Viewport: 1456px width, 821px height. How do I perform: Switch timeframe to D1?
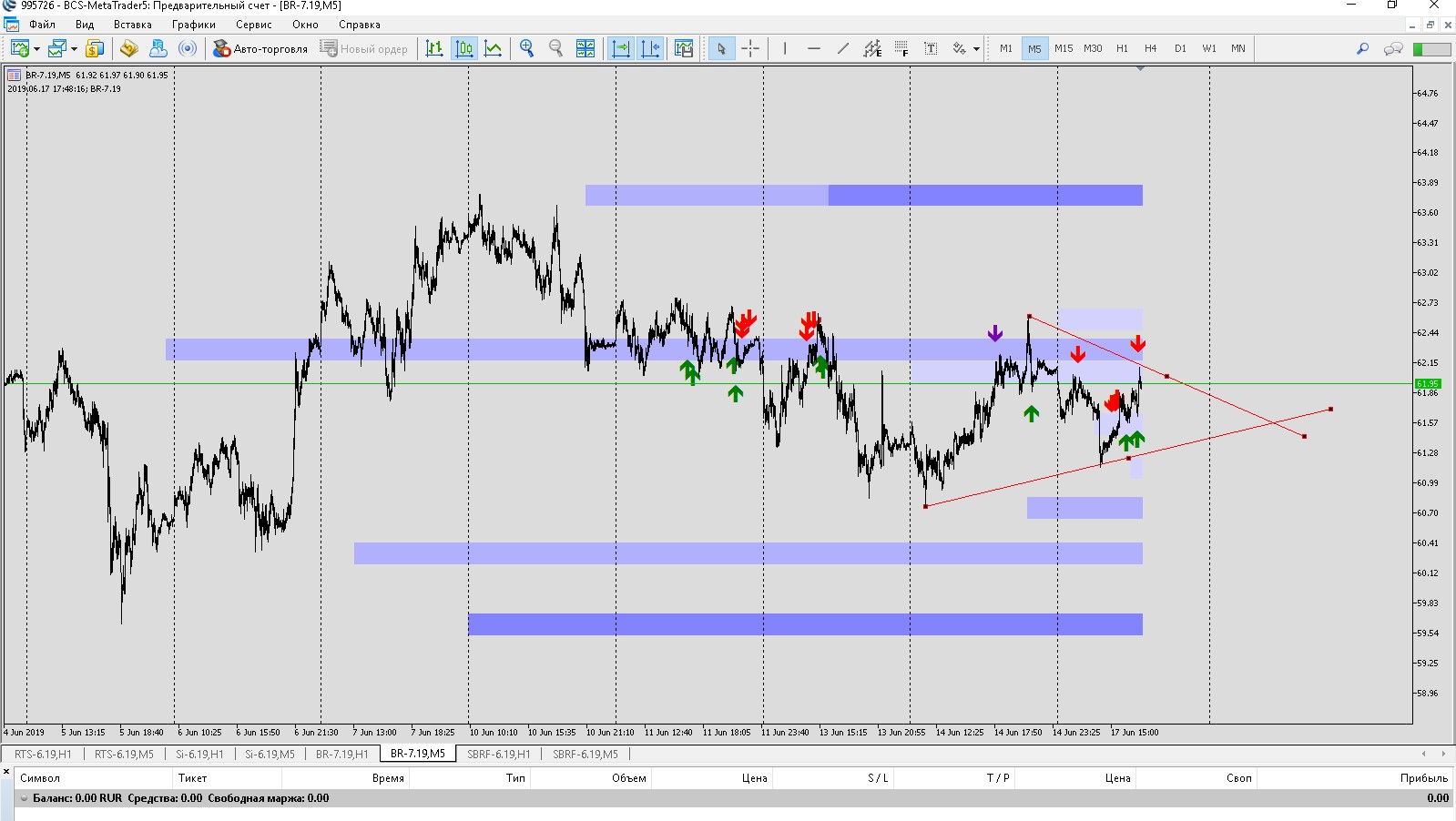click(x=1180, y=48)
